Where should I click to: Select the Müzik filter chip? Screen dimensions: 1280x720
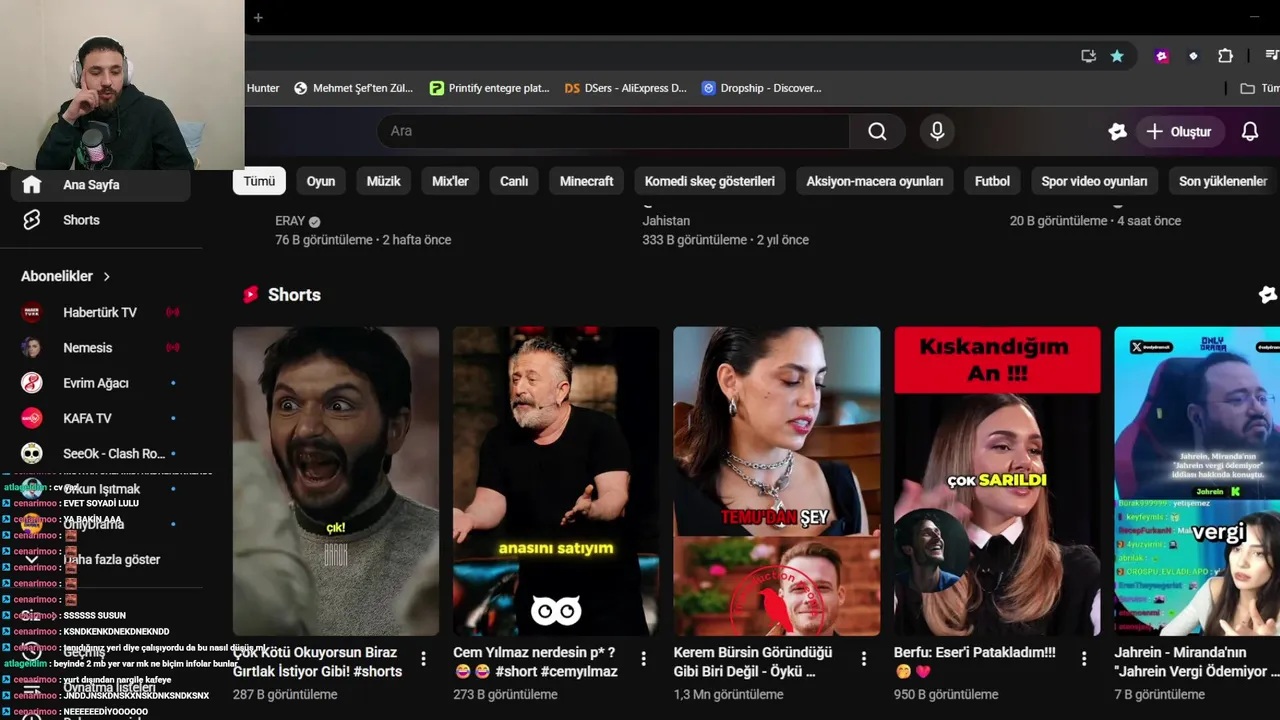(x=383, y=181)
